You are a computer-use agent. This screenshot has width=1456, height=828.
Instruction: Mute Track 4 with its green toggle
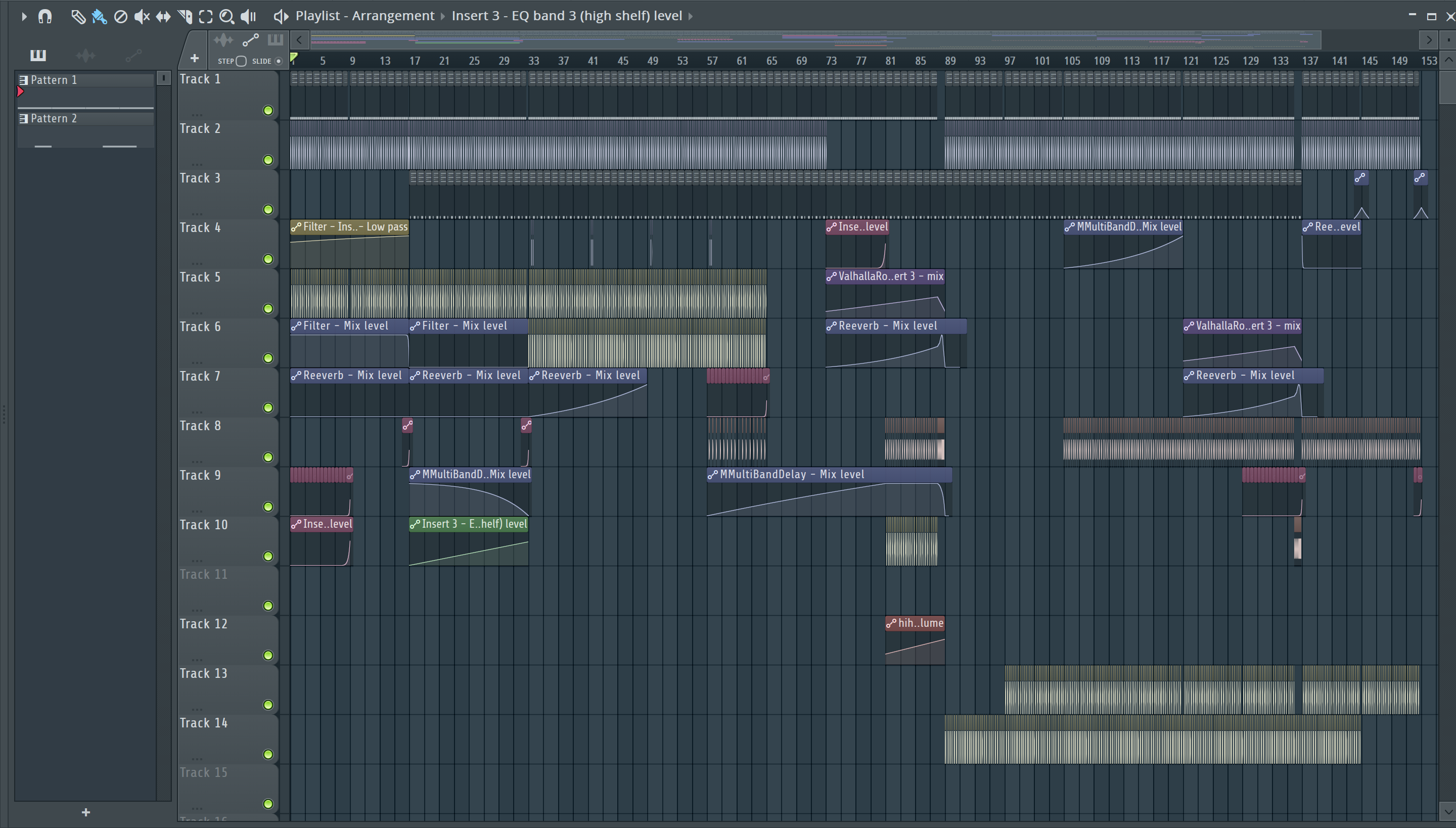pyautogui.click(x=268, y=259)
